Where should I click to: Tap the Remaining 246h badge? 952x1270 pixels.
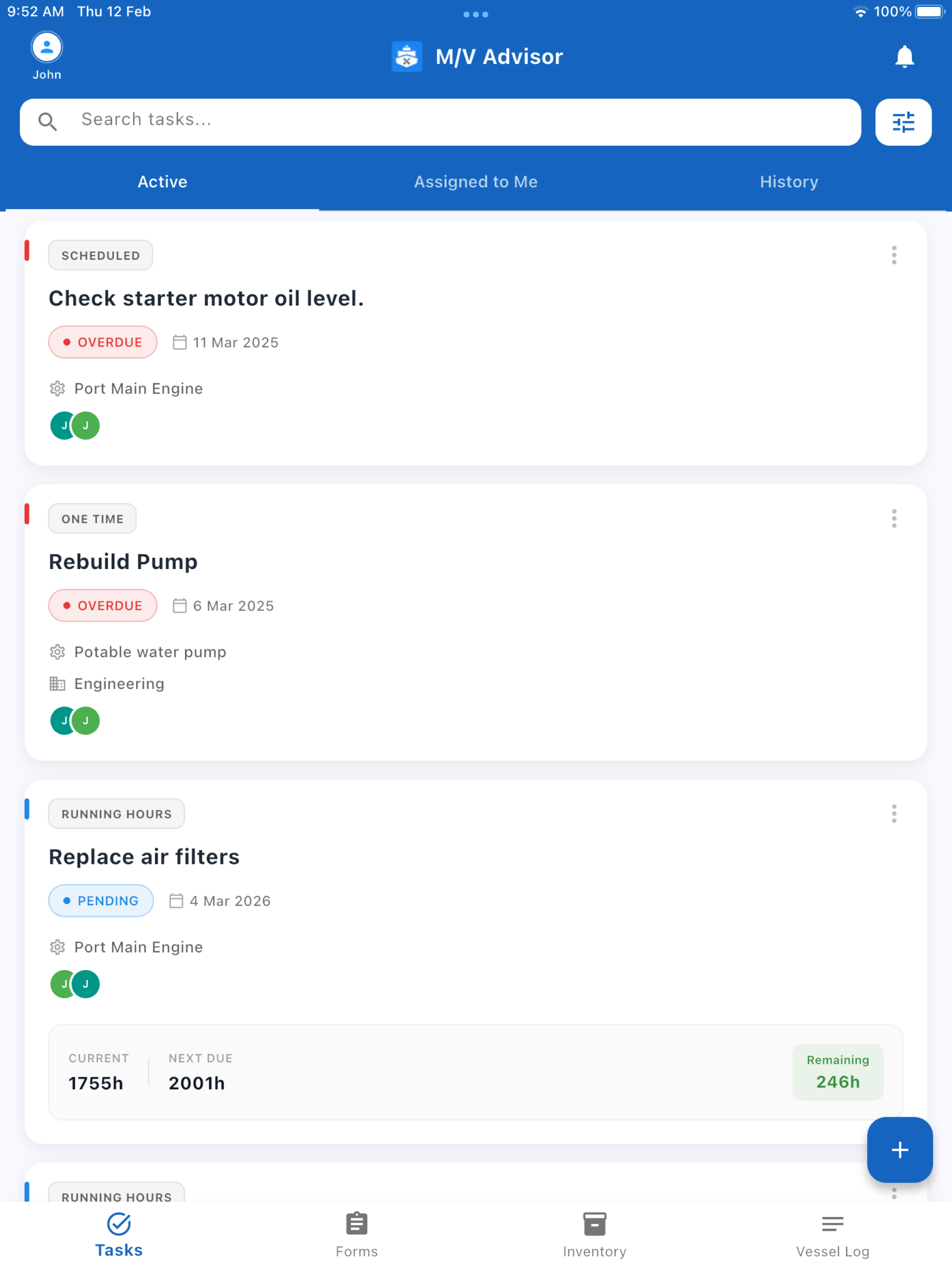tap(837, 1072)
